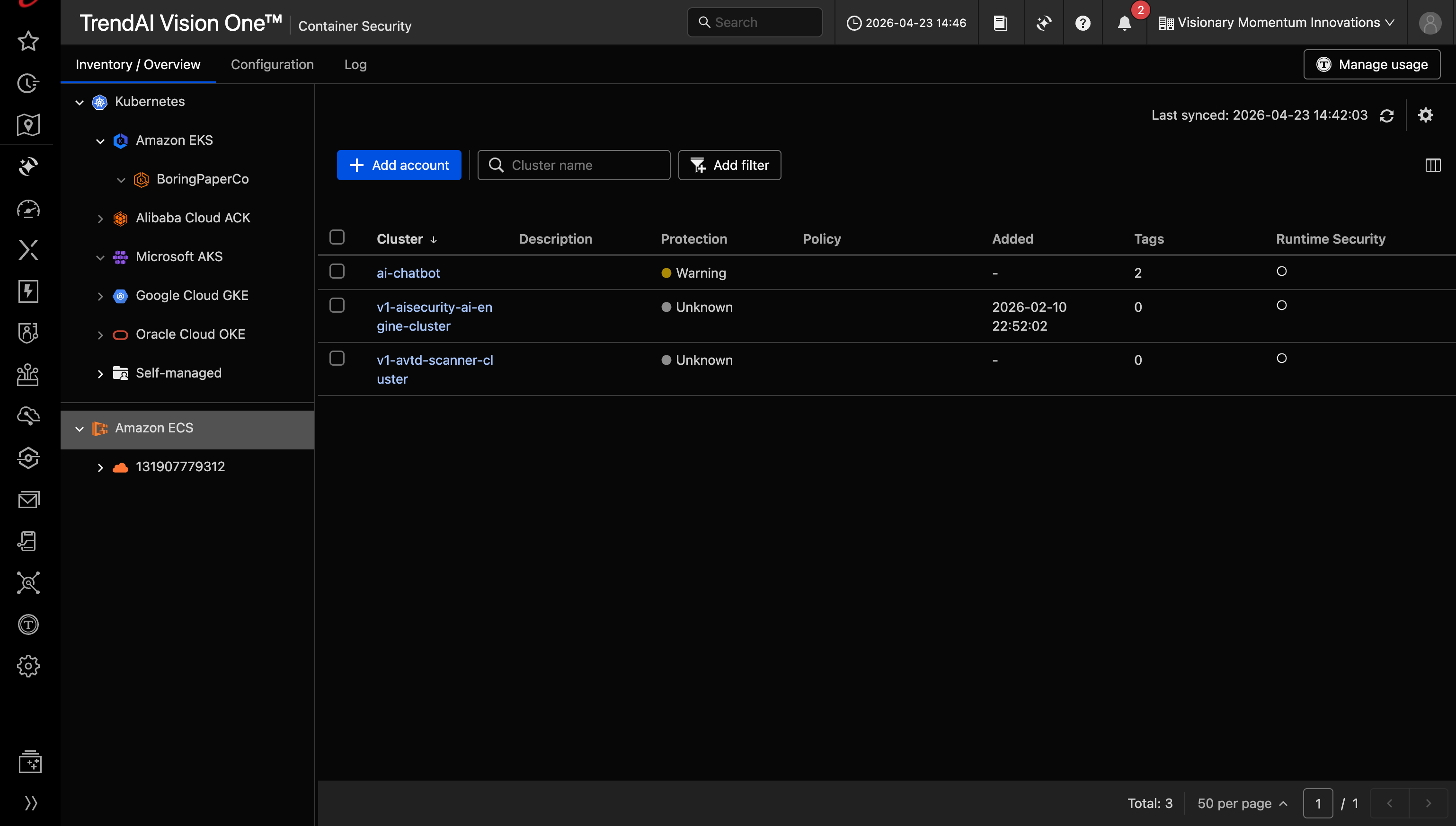
Task: Open the lightning bolt workbench icon in sidebar
Action: click(28, 291)
